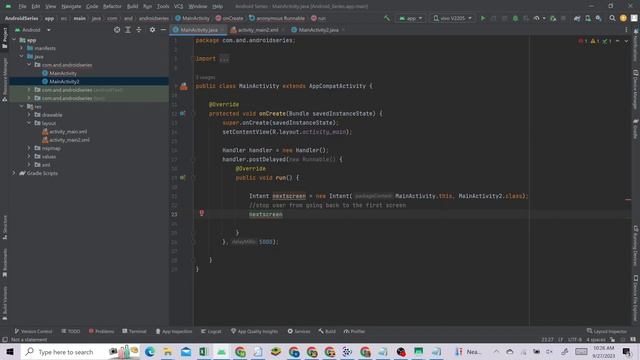Collapse the layout folder

tap(29, 123)
